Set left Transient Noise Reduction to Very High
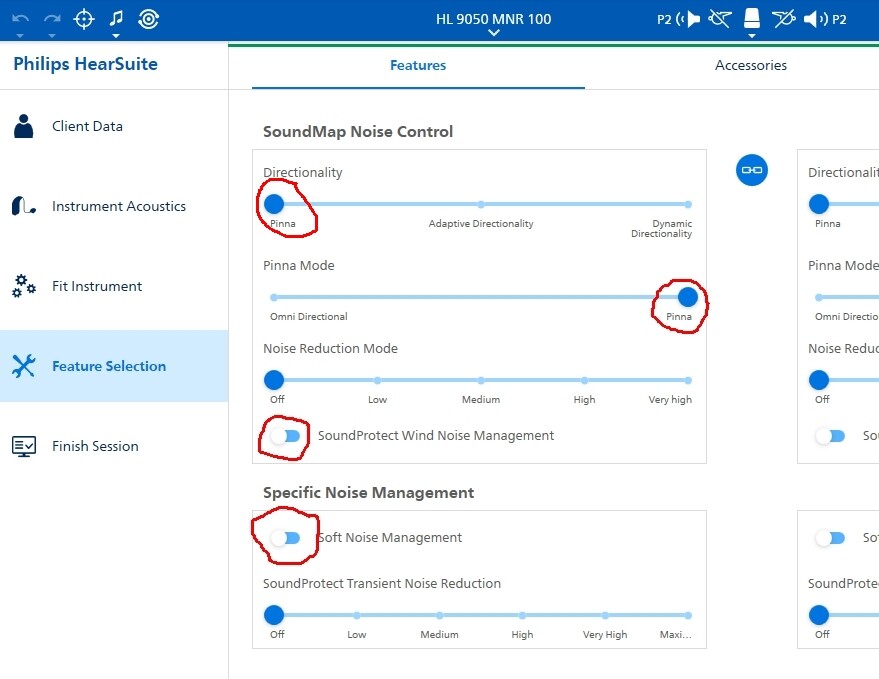Image resolution: width=879 pixels, height=679 pixels. pyautogui.click(x=605, y=615)
